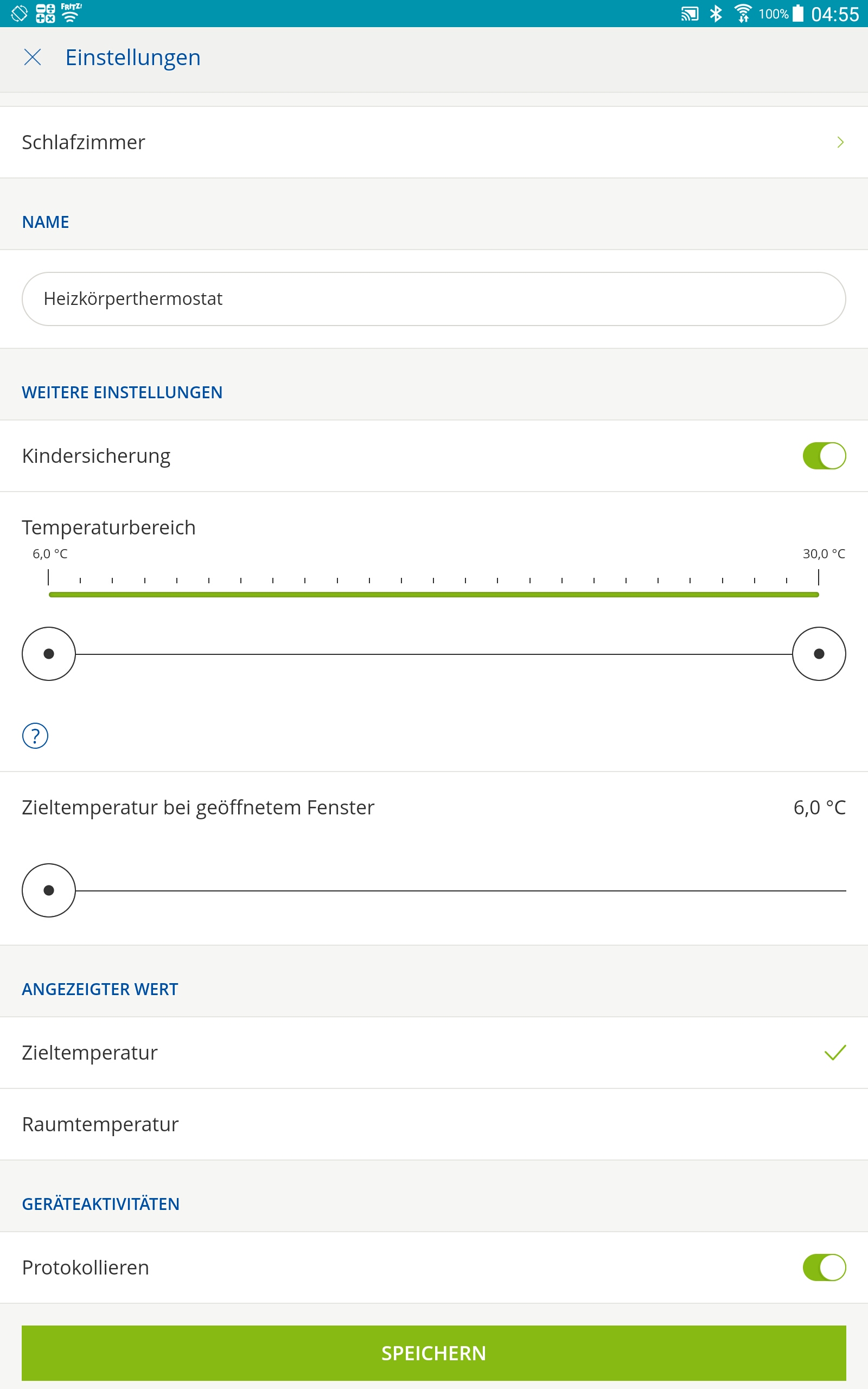Tap the Einstellungen title text

point(132,58)
